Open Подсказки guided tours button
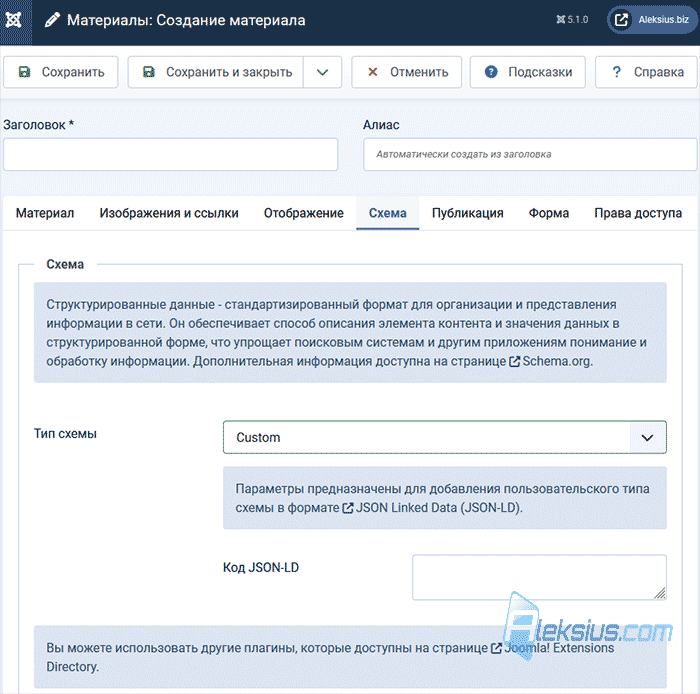 pos(528,72)
